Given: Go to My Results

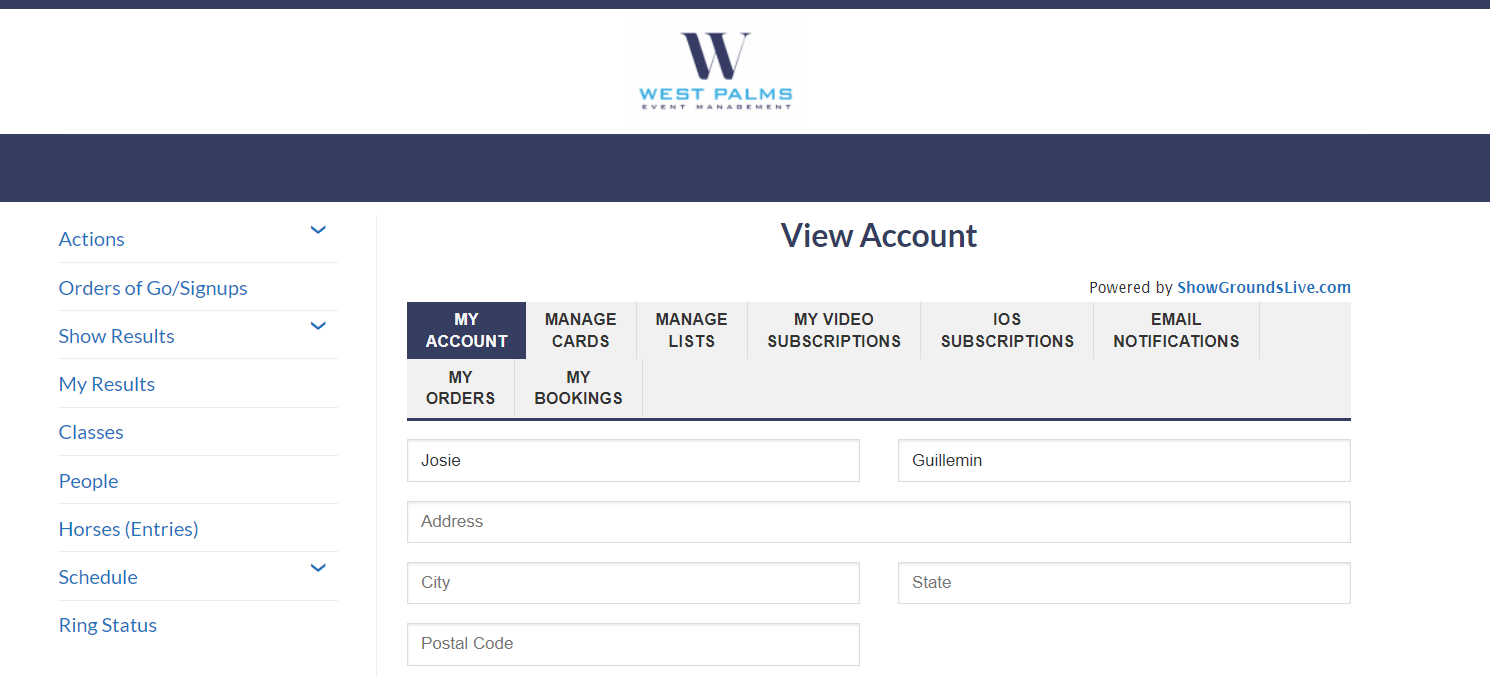Looking at the screenshot, I should (x=107, y=384).
